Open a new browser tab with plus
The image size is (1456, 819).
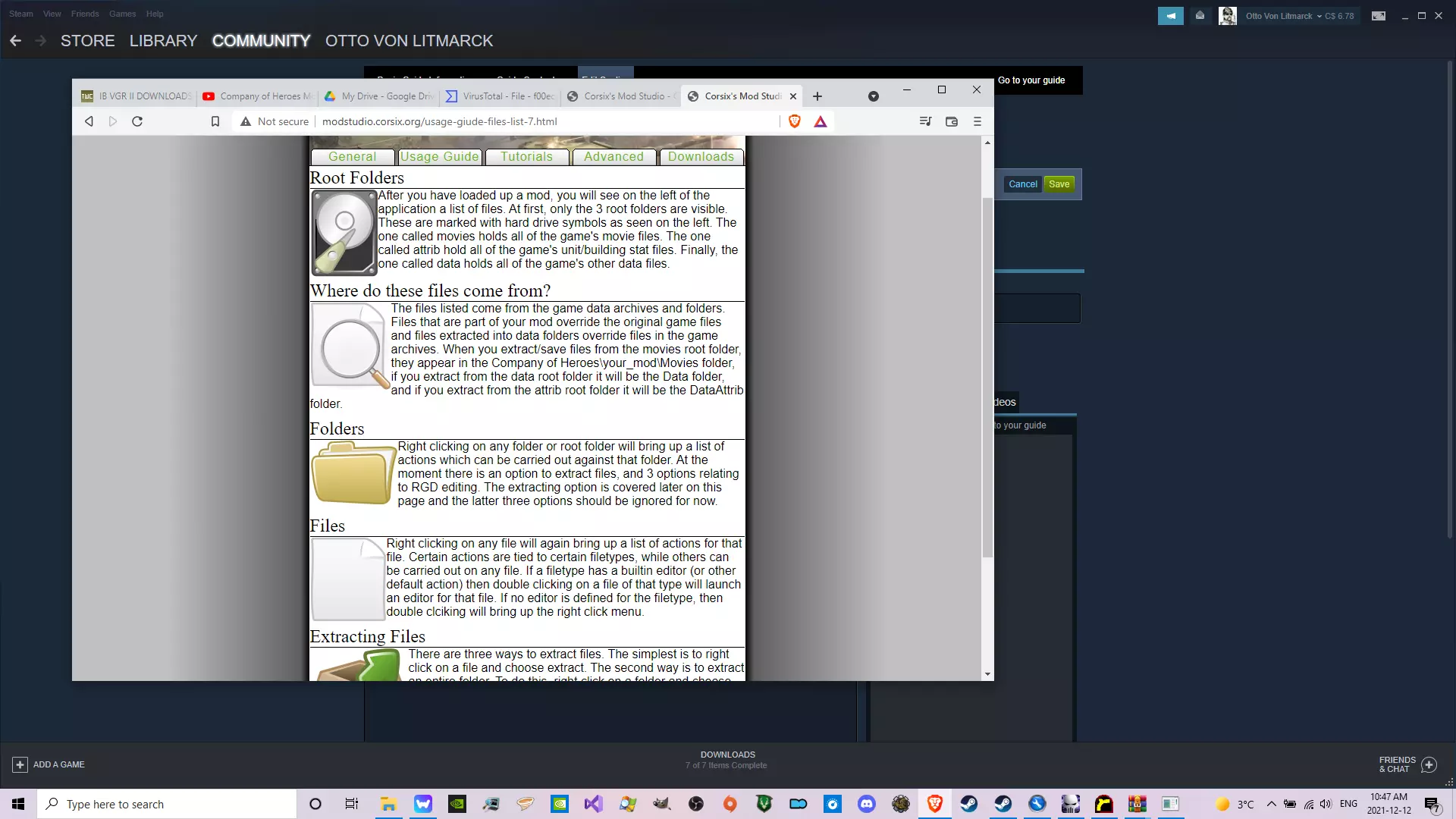coord(817,96)
